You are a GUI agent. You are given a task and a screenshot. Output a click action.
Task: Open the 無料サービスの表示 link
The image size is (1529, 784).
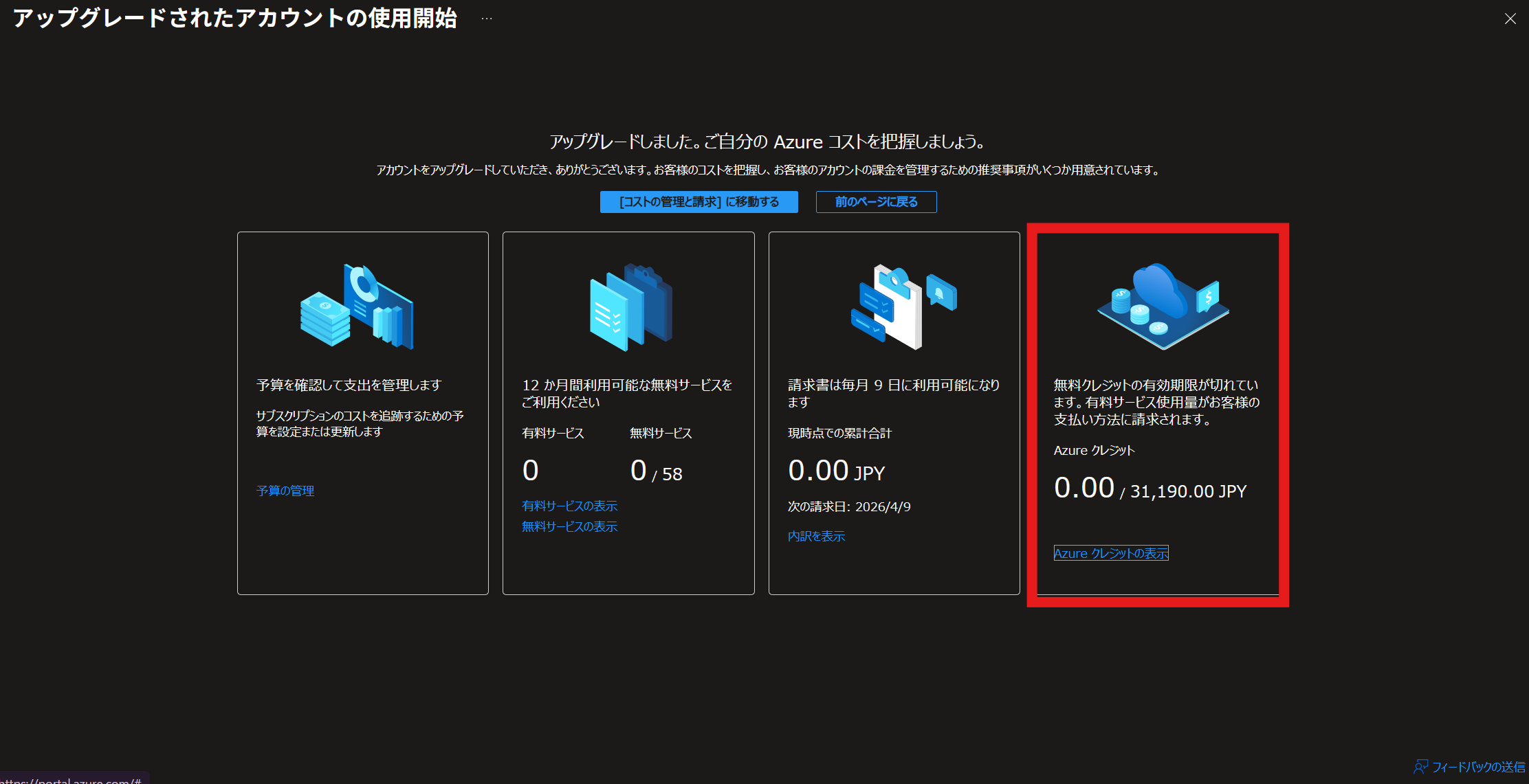point(569,526)
